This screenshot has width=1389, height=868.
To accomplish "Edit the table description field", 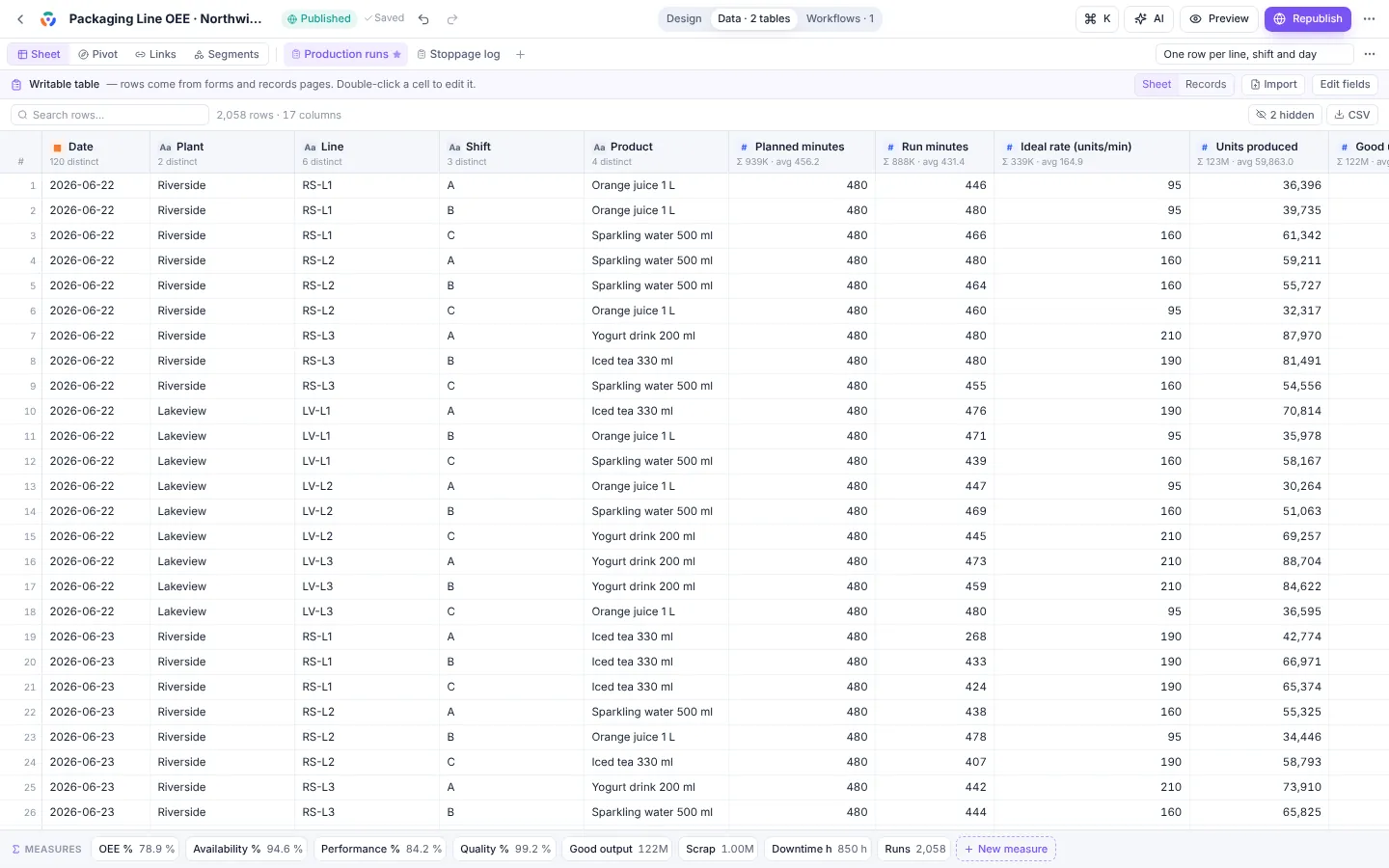I will [x=1254, y=54].
